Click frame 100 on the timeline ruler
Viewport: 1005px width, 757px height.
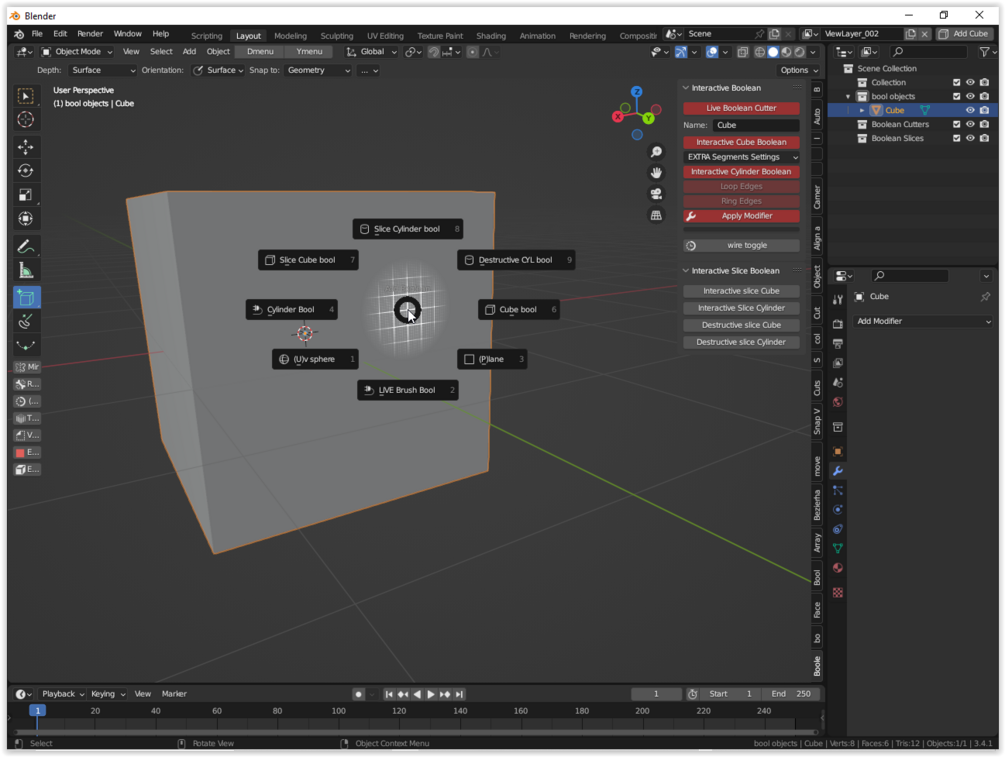pyautogui.click(x=338, y=711)
